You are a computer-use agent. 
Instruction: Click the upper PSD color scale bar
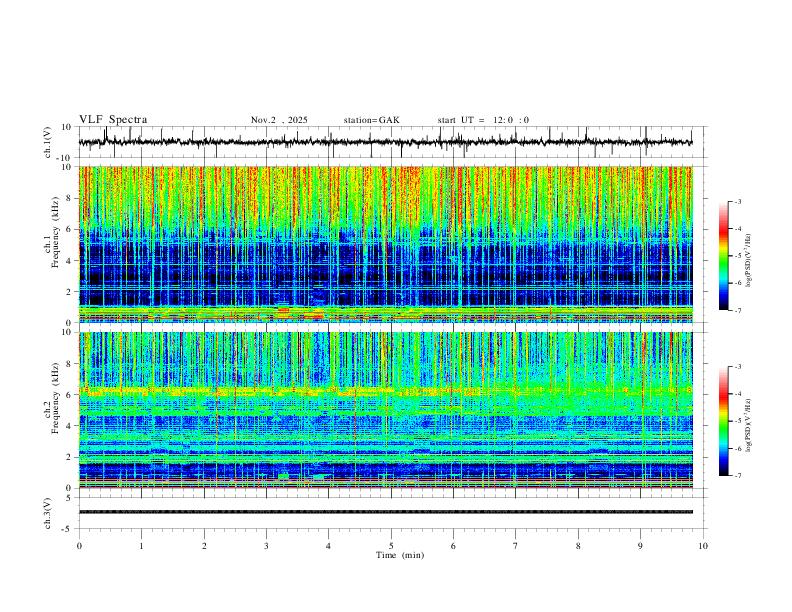(724, 256)
